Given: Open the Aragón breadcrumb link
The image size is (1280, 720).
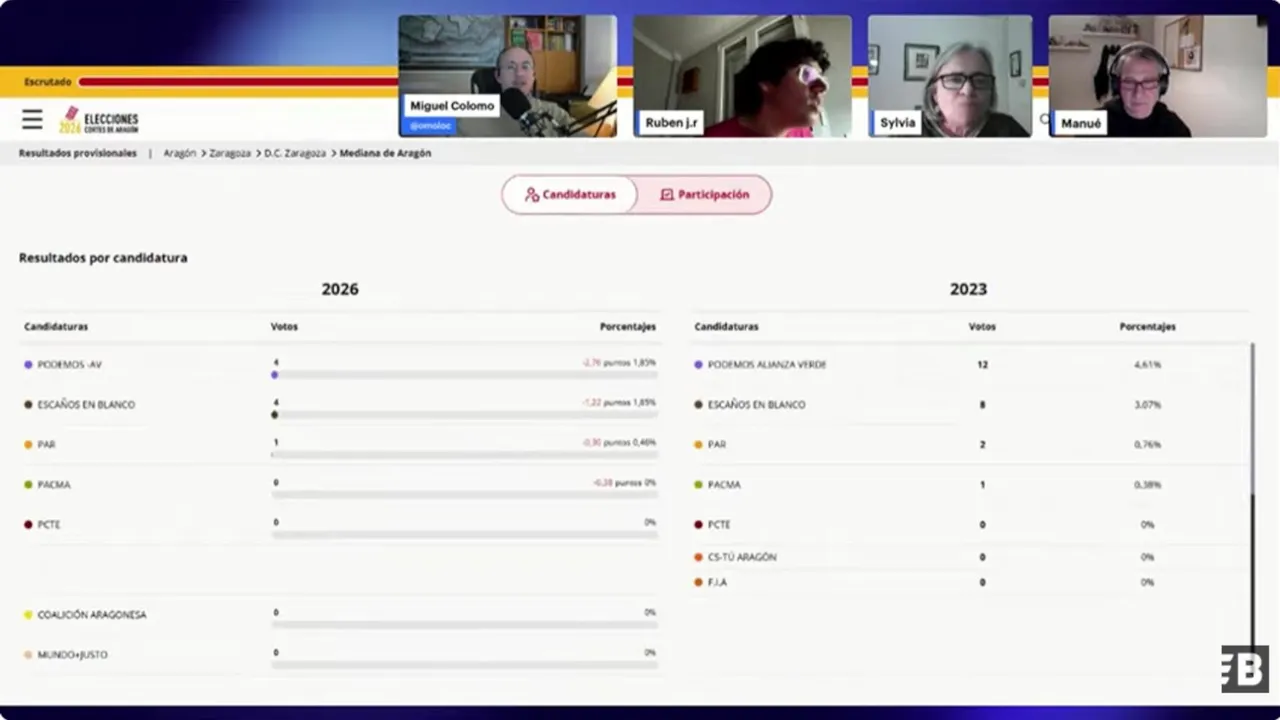Looking at the screenshot, I should 179,153.
